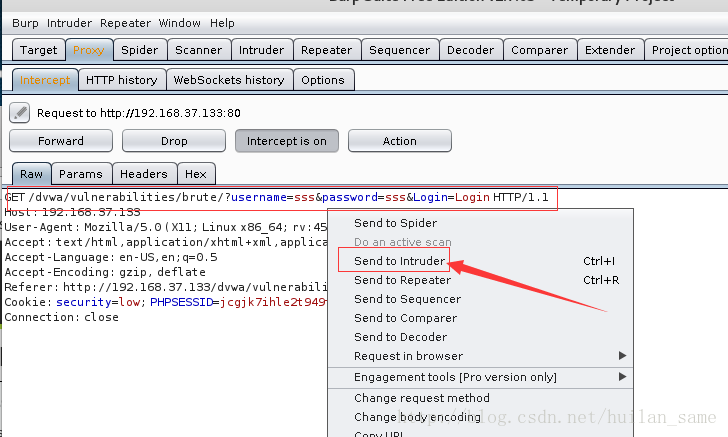The width and height of the screenshot is (728, 437).
Task: Open the WebSockets history sub-tab
Action: (229, 80)
